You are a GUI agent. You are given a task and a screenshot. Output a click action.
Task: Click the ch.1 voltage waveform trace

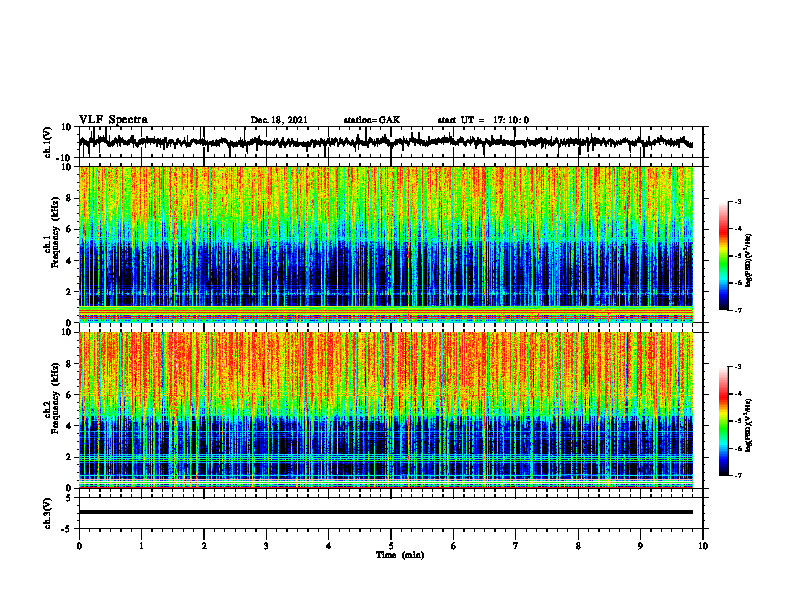386,142
